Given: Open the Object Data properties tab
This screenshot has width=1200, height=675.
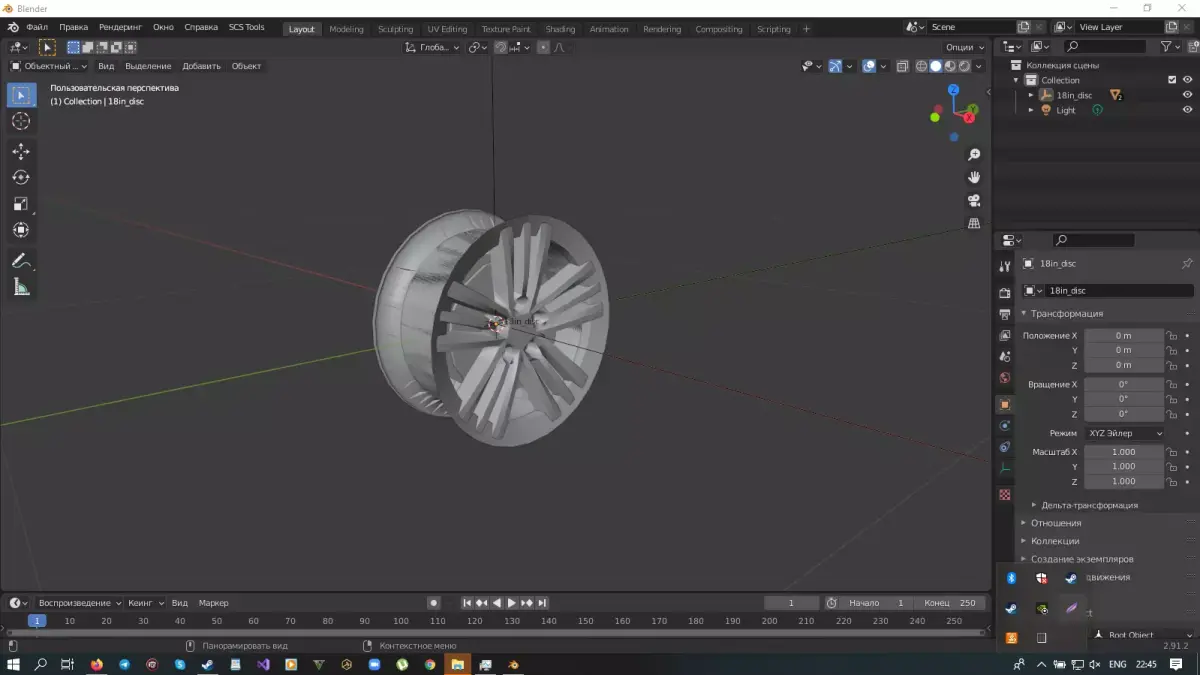Looking at the screenshot, I should tap(1005, 468).
